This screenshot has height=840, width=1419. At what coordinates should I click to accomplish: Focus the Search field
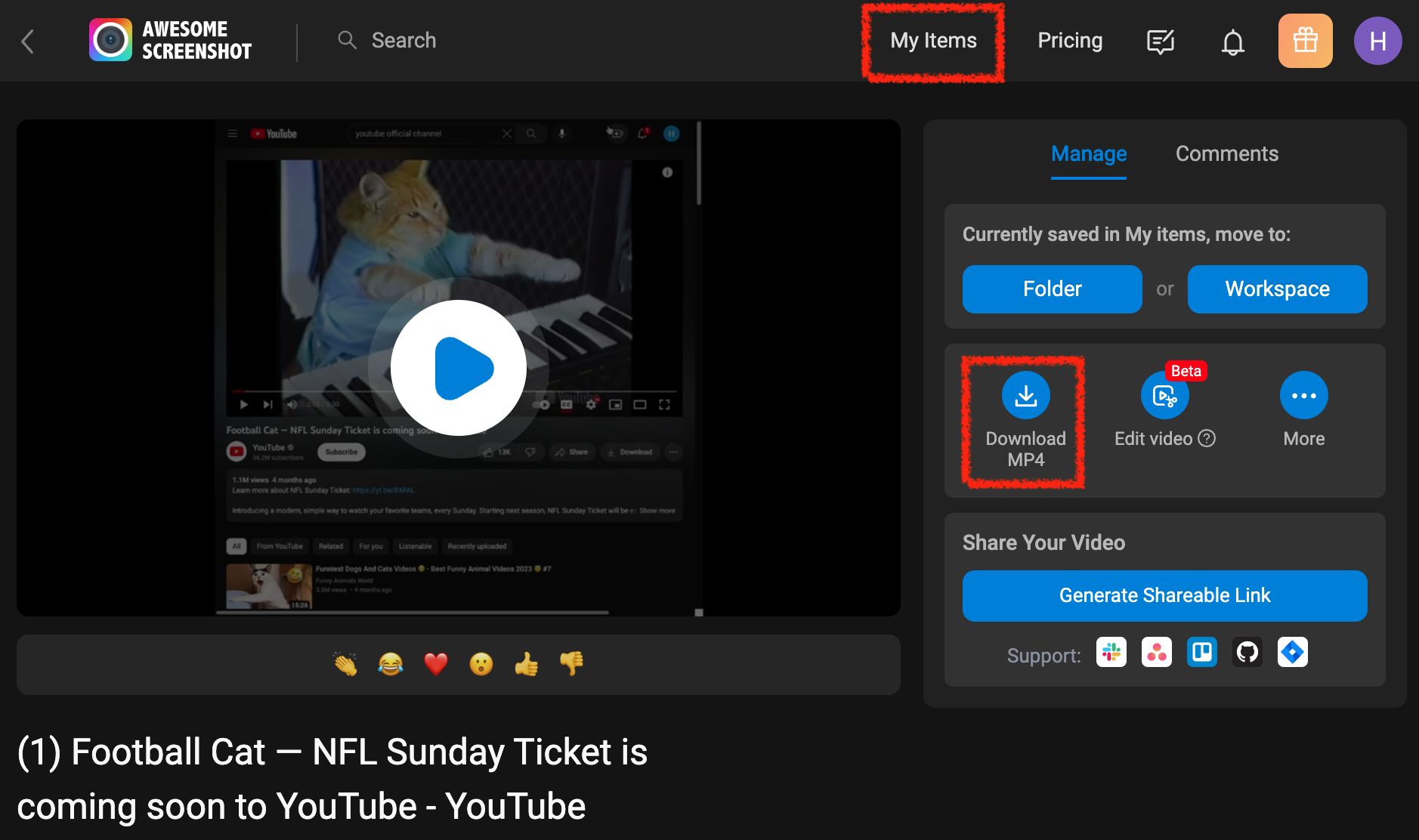coord(403,40)
